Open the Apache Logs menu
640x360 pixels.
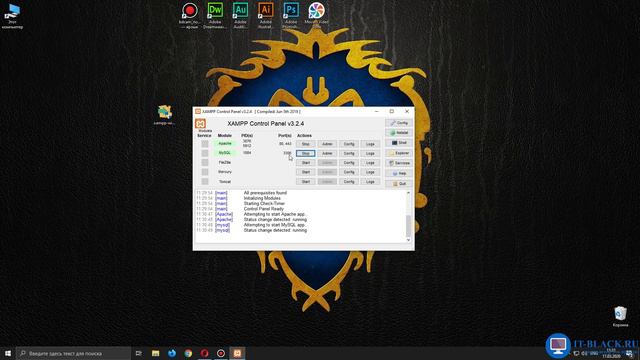(x=370, y=144)
